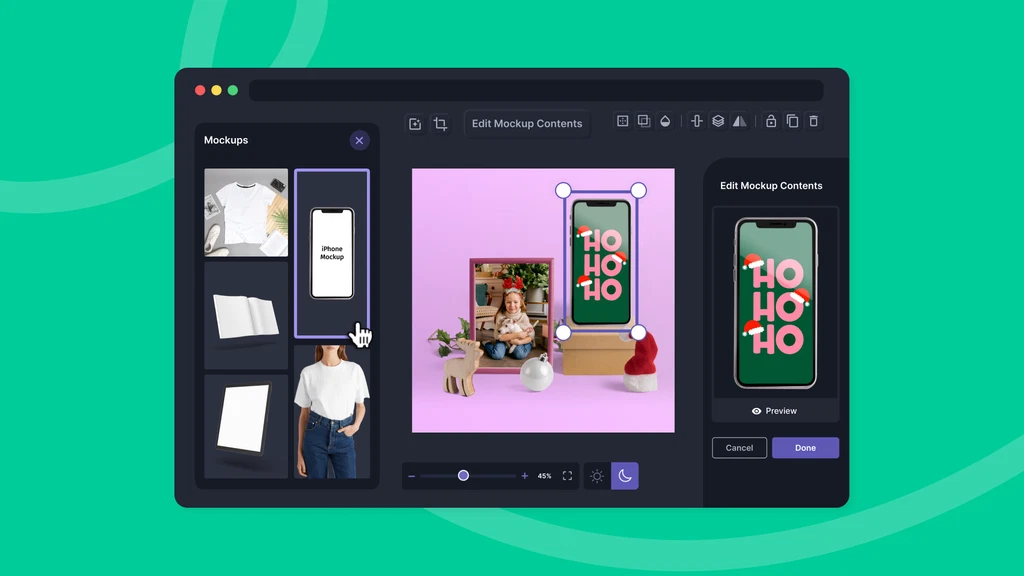
Task: Click the fit-to-screen icon
Action: [567, 476]
